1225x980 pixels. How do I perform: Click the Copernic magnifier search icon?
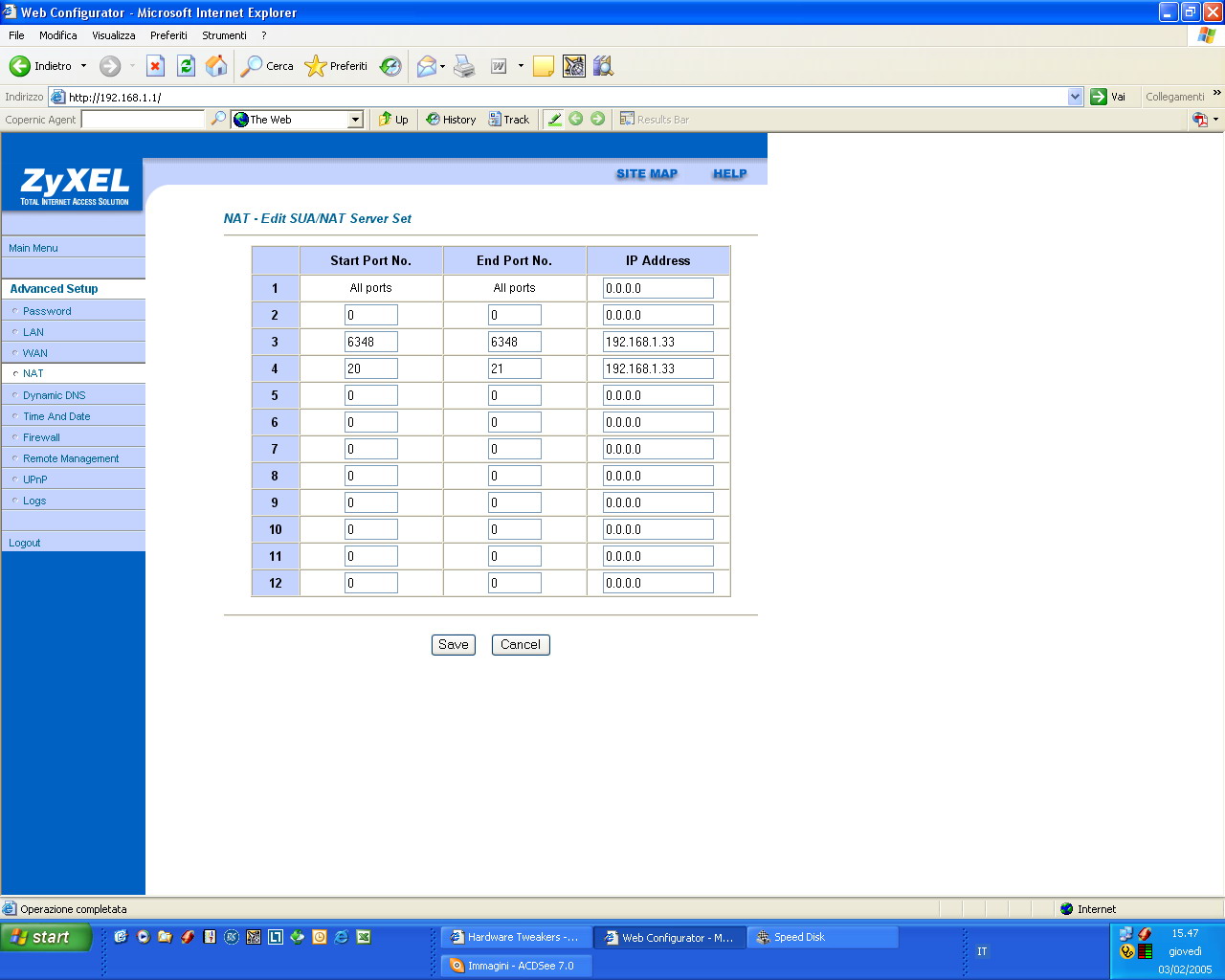[x=219, y=119]
